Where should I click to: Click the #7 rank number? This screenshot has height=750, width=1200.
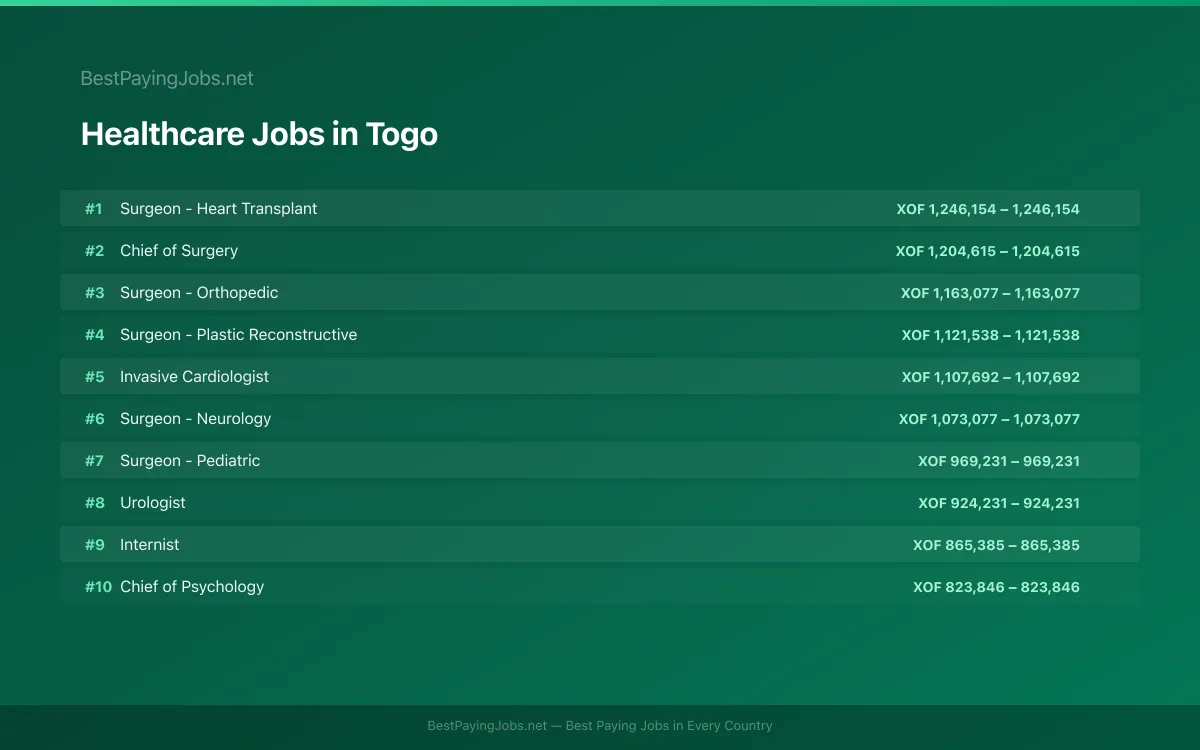pyautogui.click(x=94, y=461)
